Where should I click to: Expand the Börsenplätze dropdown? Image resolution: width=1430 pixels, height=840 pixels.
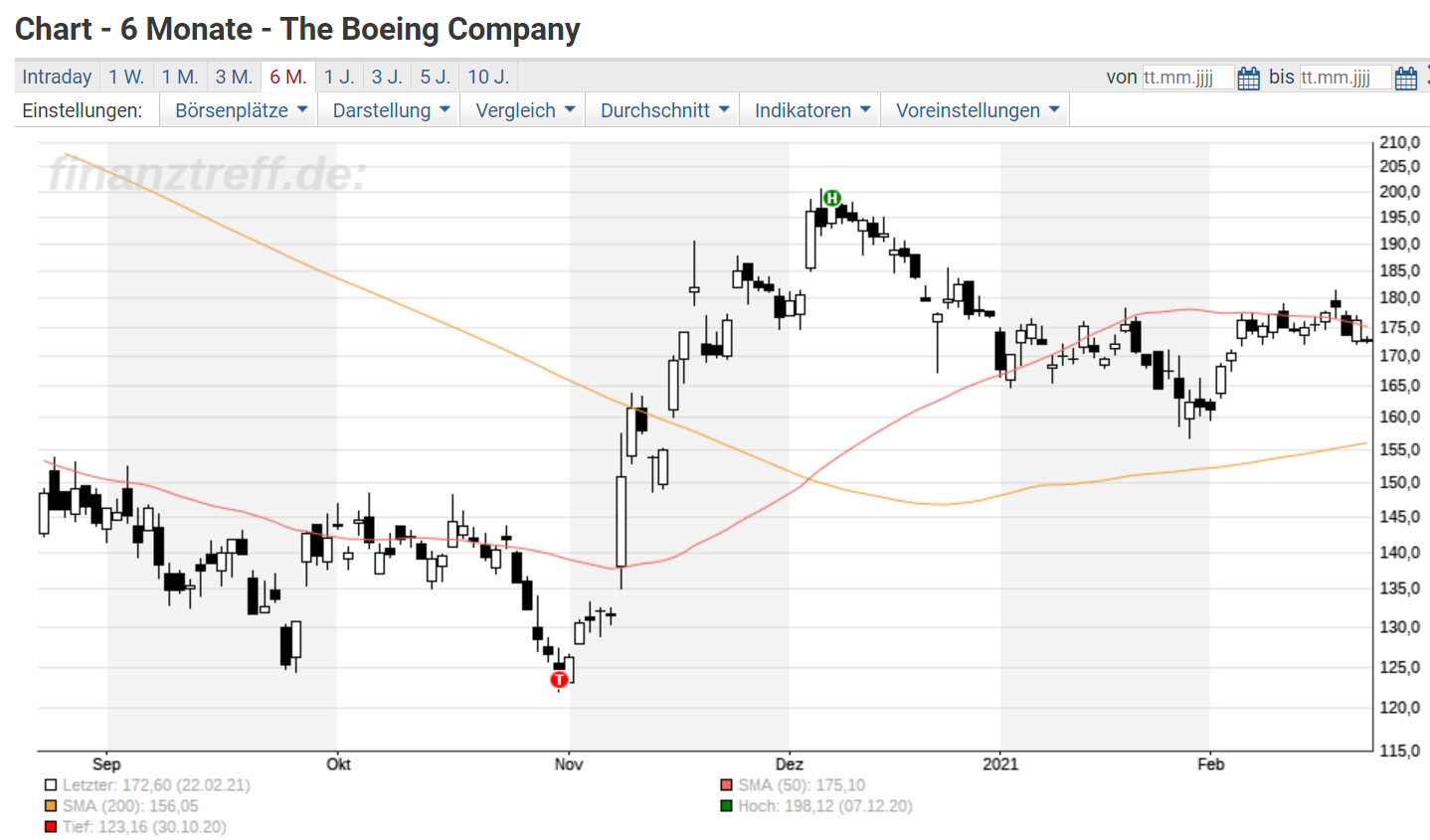coord(241,110)
